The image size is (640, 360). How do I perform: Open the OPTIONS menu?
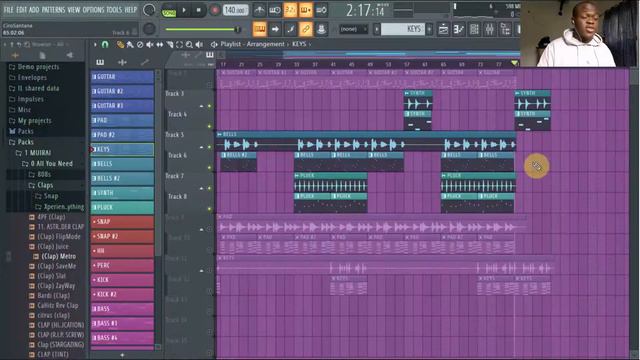point(93,9)
